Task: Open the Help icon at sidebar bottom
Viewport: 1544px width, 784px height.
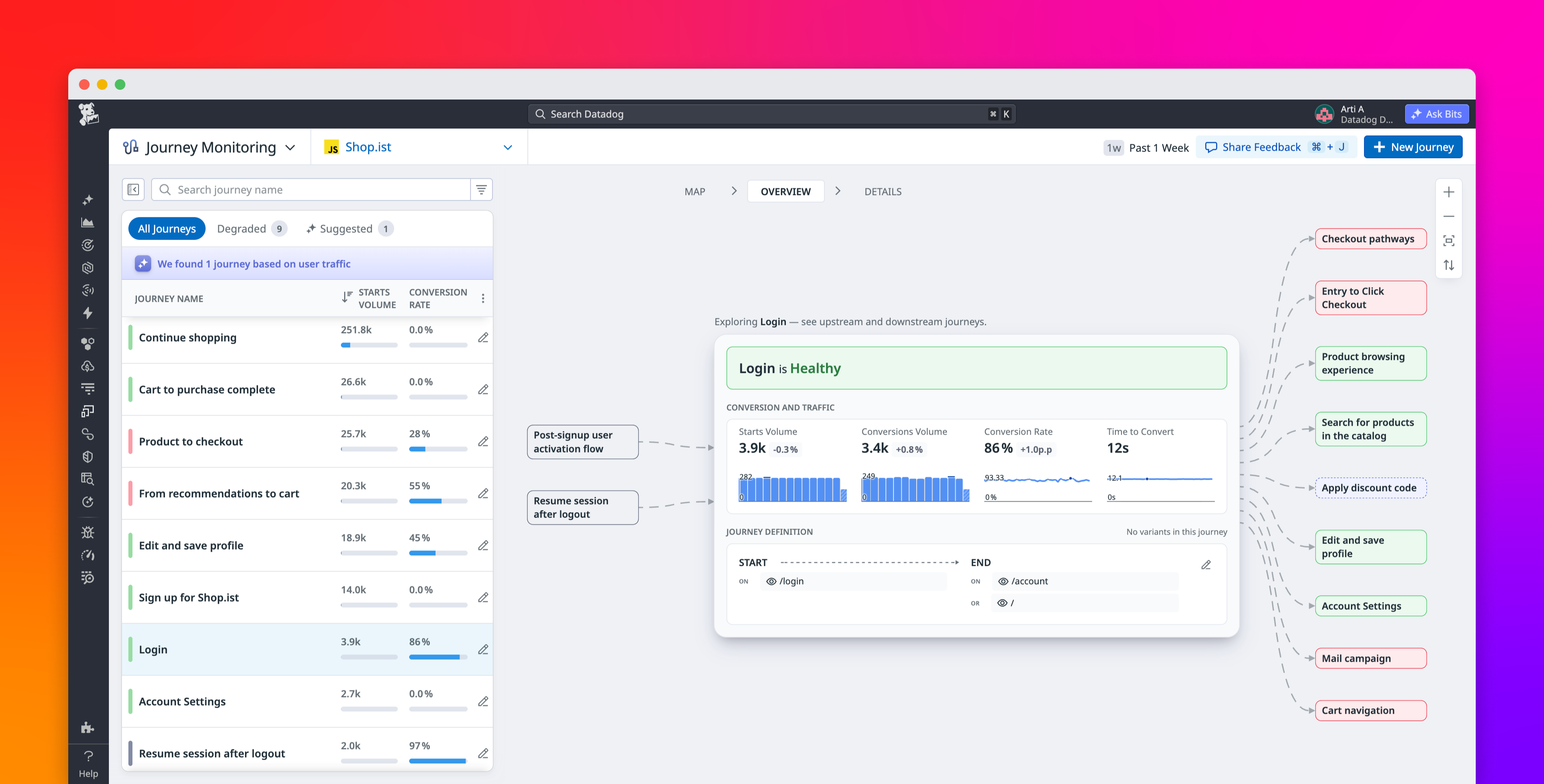Action: point(88,764)
